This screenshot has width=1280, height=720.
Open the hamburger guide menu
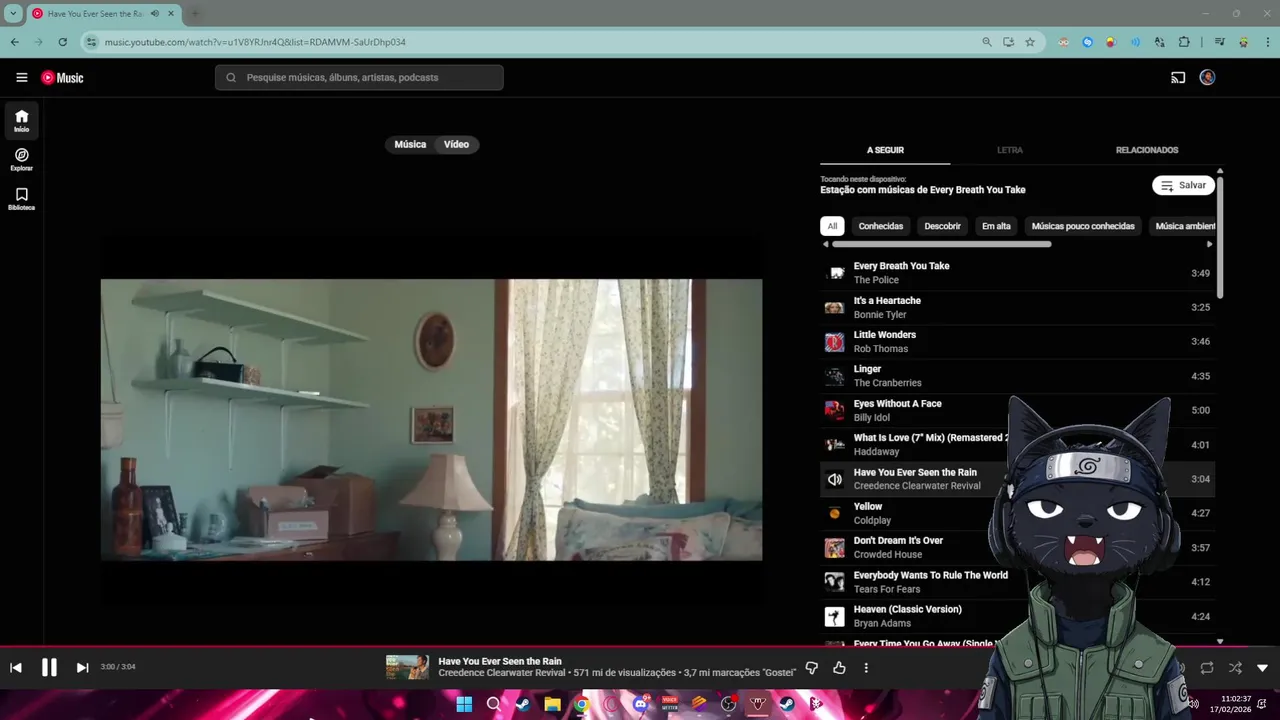click(x=22, y=77)
